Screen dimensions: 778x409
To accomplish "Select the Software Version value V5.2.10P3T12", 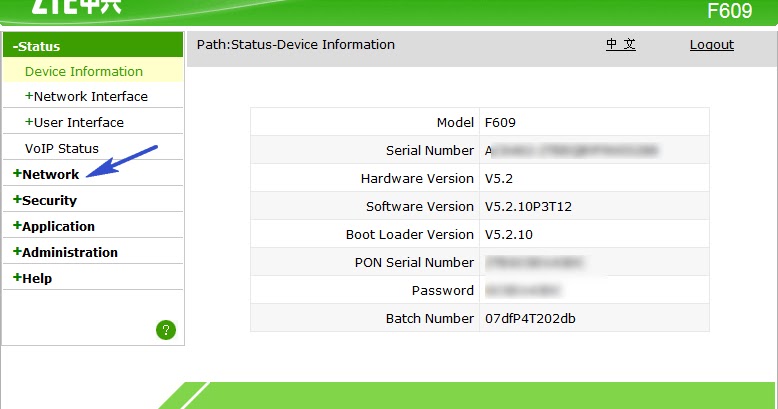I will pos(528,206).
